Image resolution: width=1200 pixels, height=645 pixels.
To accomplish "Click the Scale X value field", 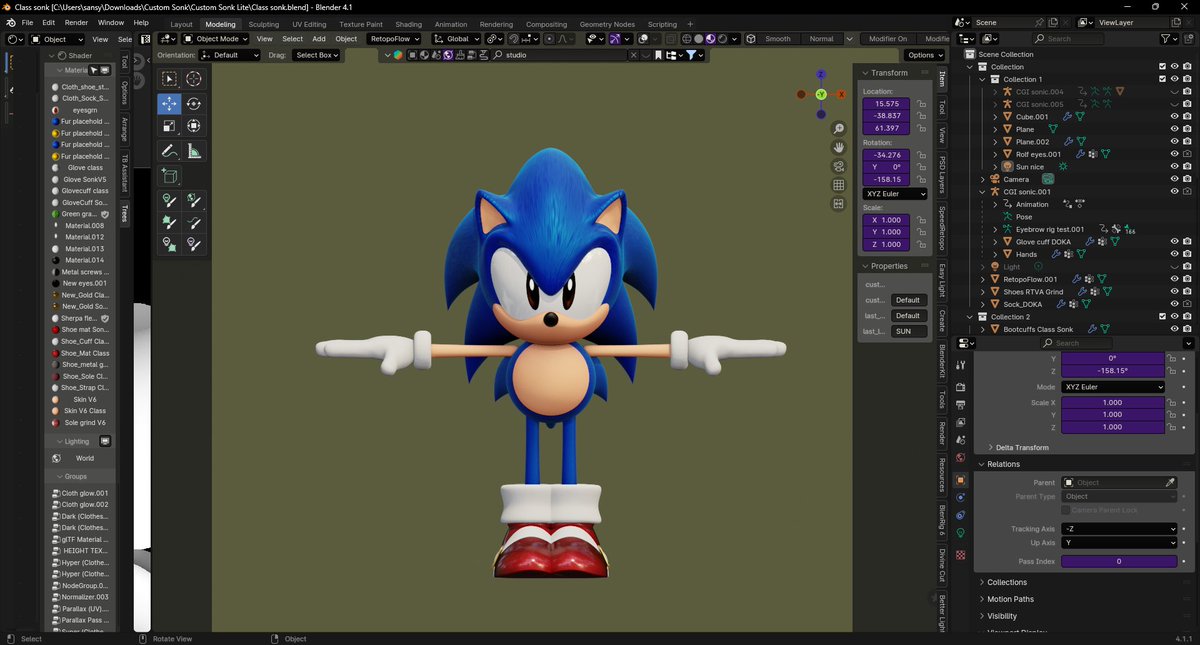I will tap(1112, 403).
